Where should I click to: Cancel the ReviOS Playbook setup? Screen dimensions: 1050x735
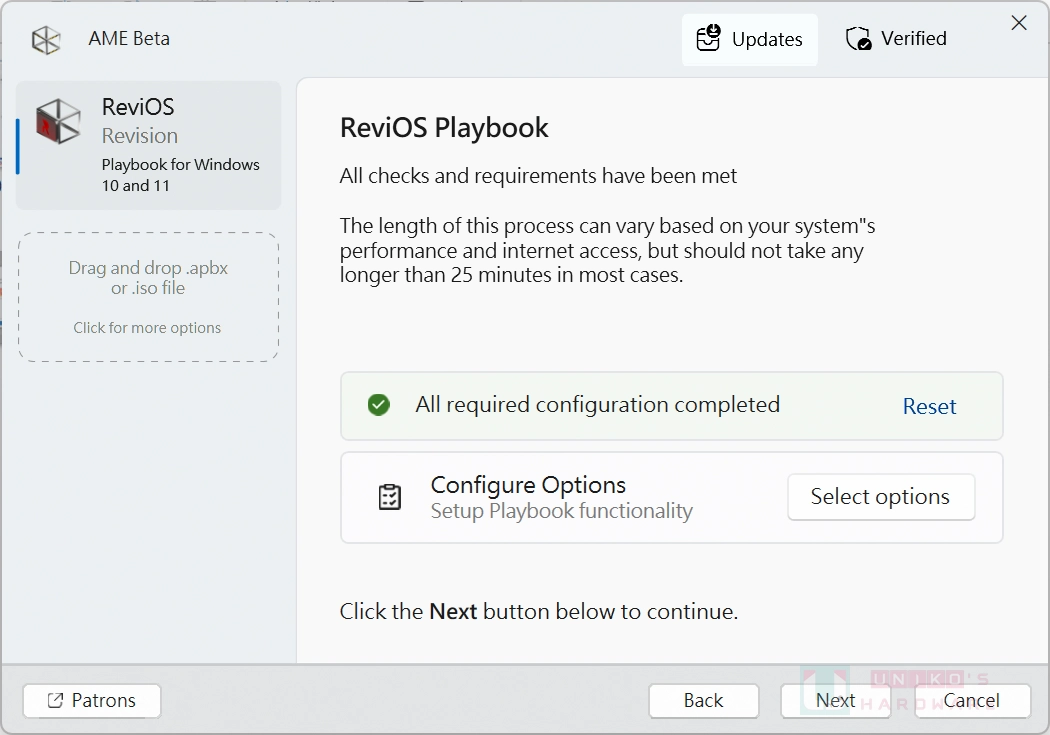971,701
